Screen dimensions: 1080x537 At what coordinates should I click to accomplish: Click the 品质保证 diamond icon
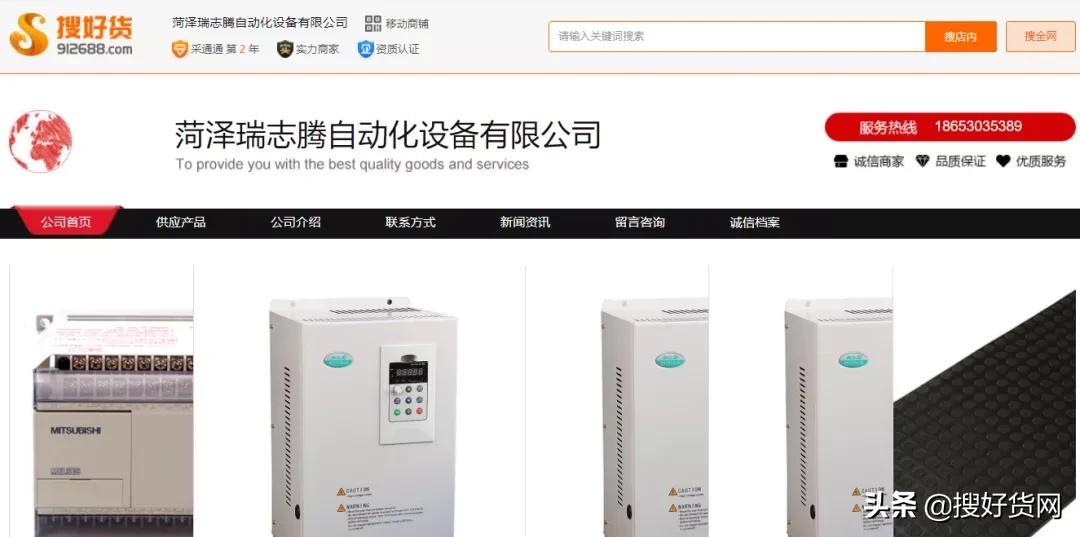point(922,161)
